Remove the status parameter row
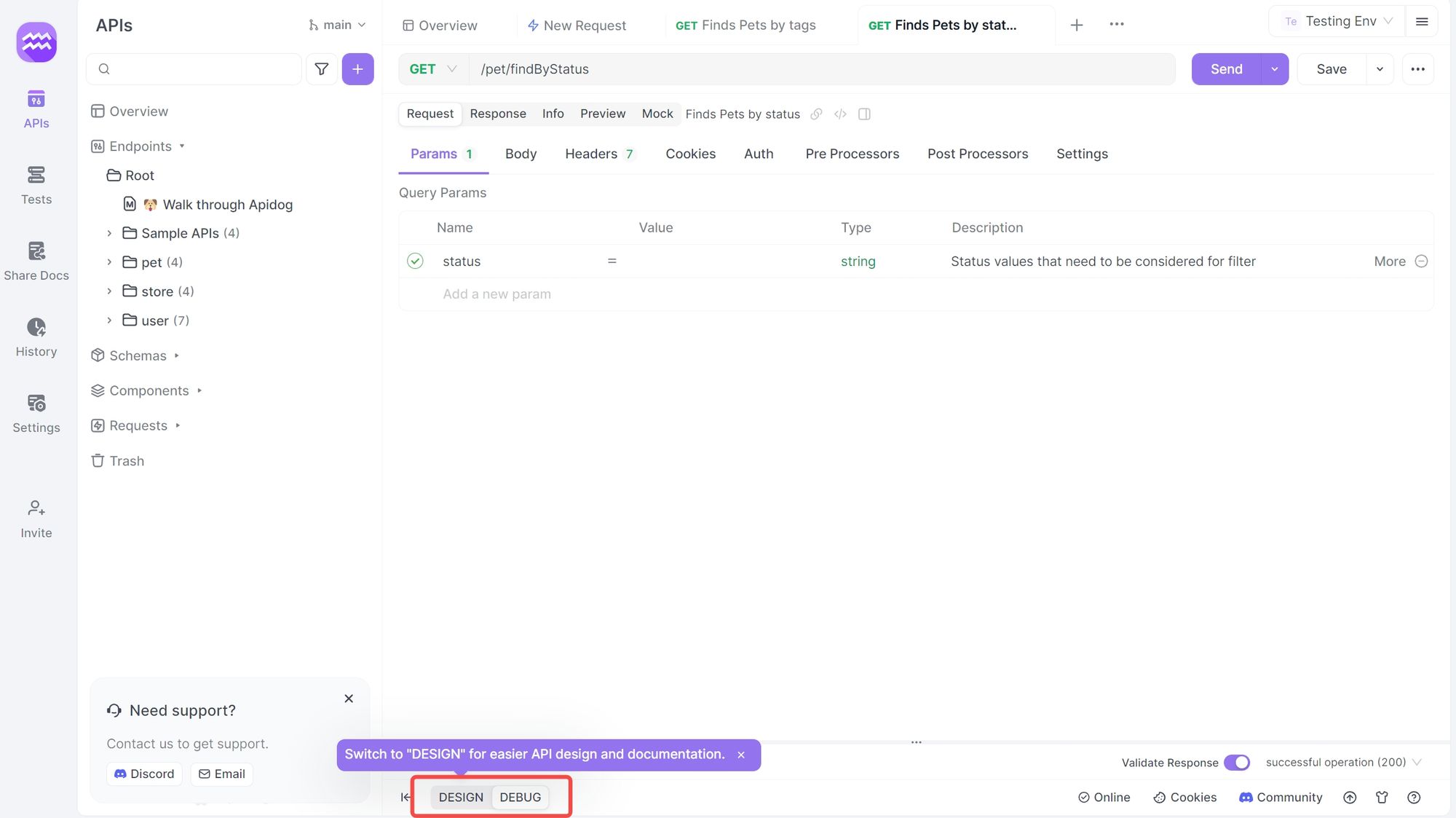Image resolution: width=1456 pixels, height=818 pixels. pos(1421,261)
